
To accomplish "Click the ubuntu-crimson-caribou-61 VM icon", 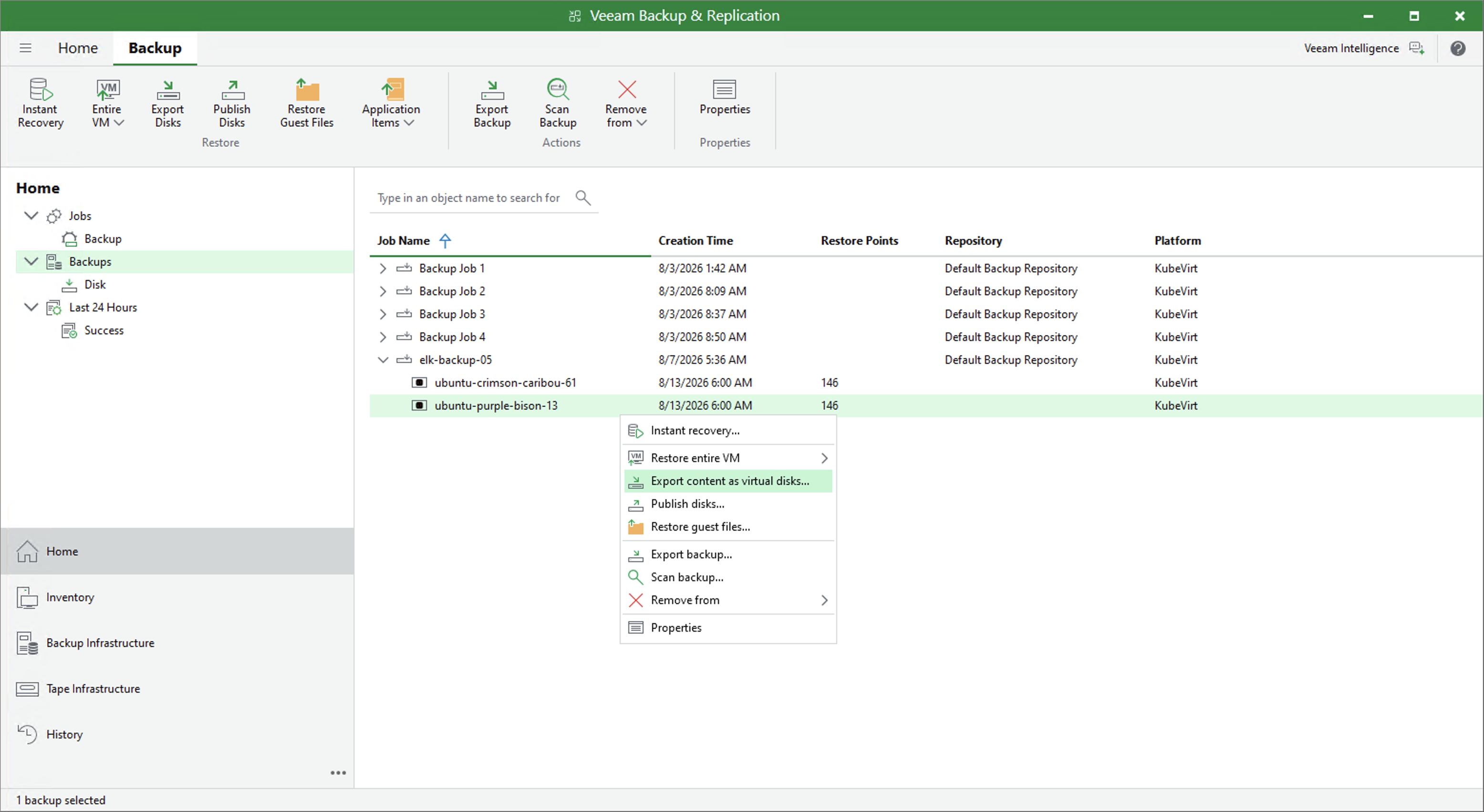I will [419, 382].
